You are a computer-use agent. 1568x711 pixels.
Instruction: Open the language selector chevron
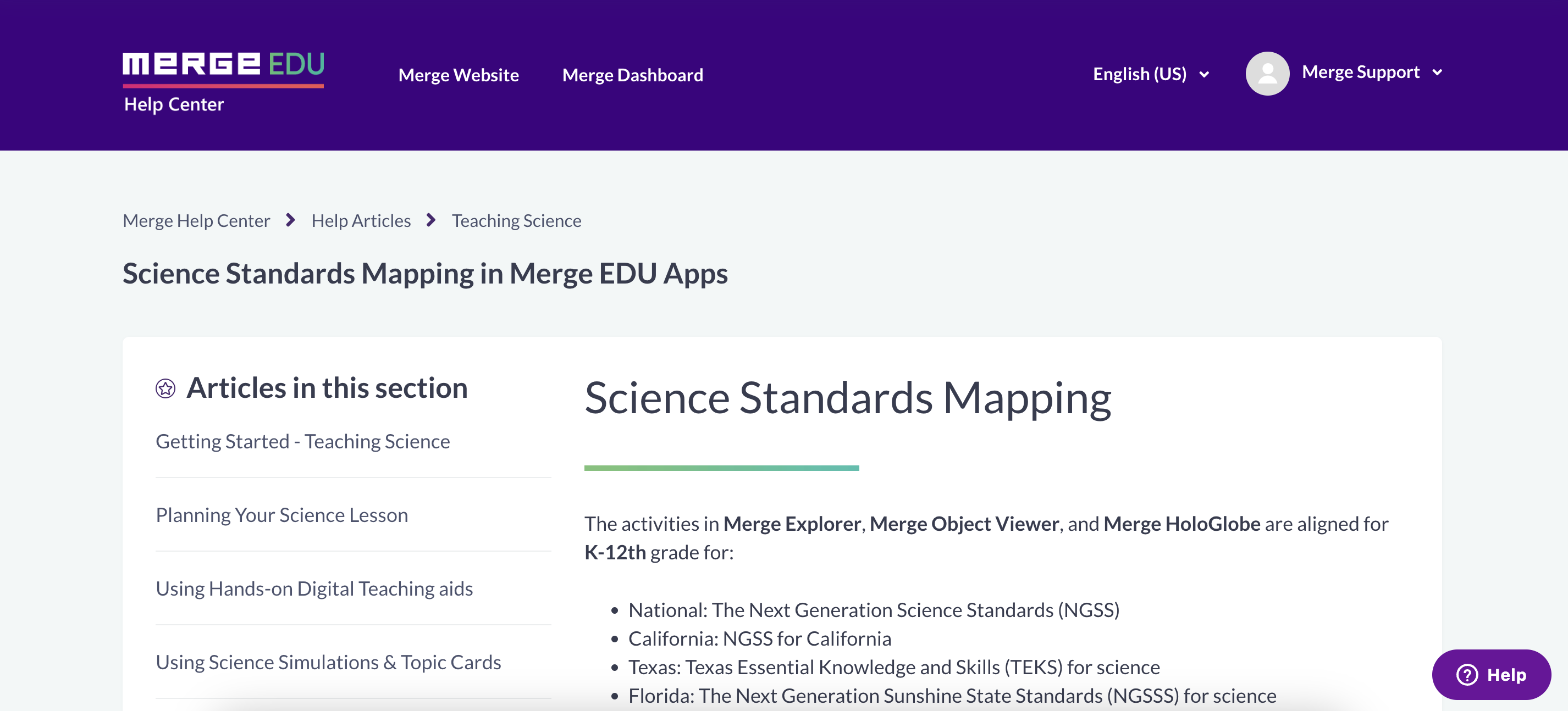(x=1203, y=75)
